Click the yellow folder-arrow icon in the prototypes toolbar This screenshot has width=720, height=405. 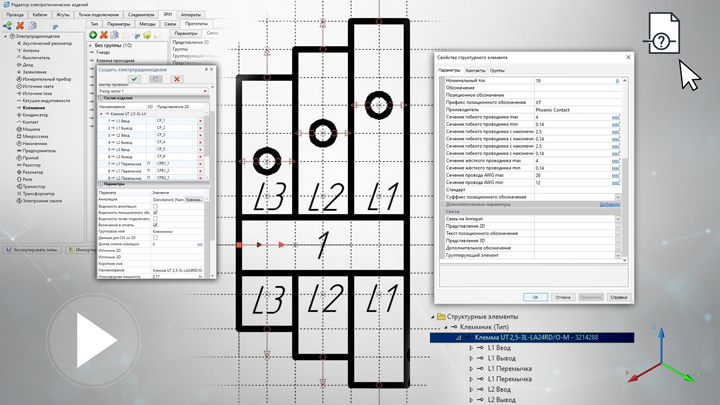point(147,35)
